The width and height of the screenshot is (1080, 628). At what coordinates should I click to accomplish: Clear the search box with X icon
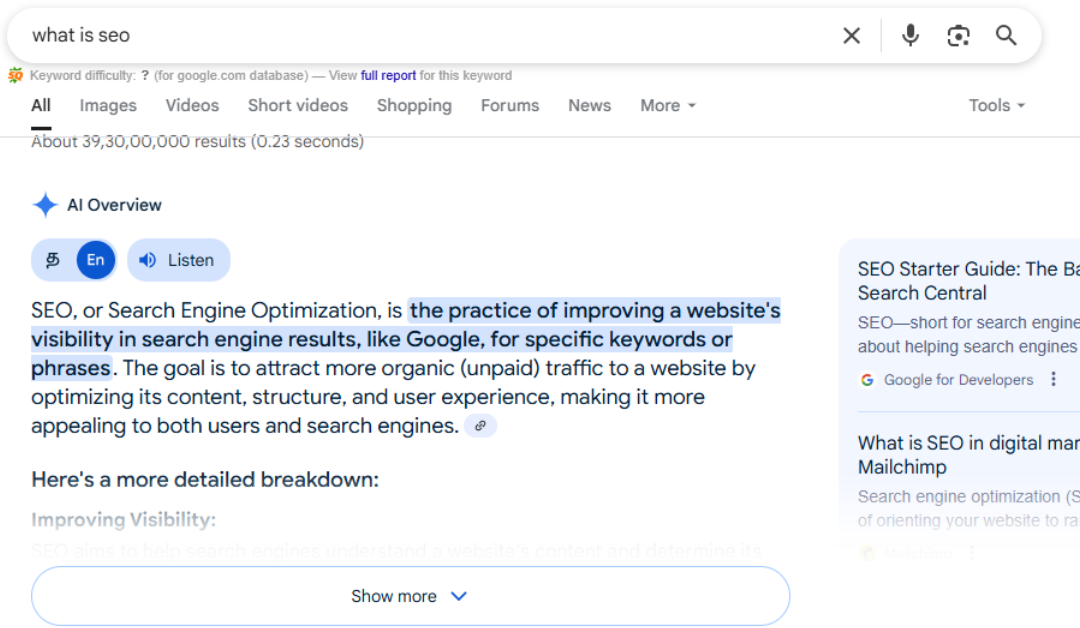(x=851, y=36)
